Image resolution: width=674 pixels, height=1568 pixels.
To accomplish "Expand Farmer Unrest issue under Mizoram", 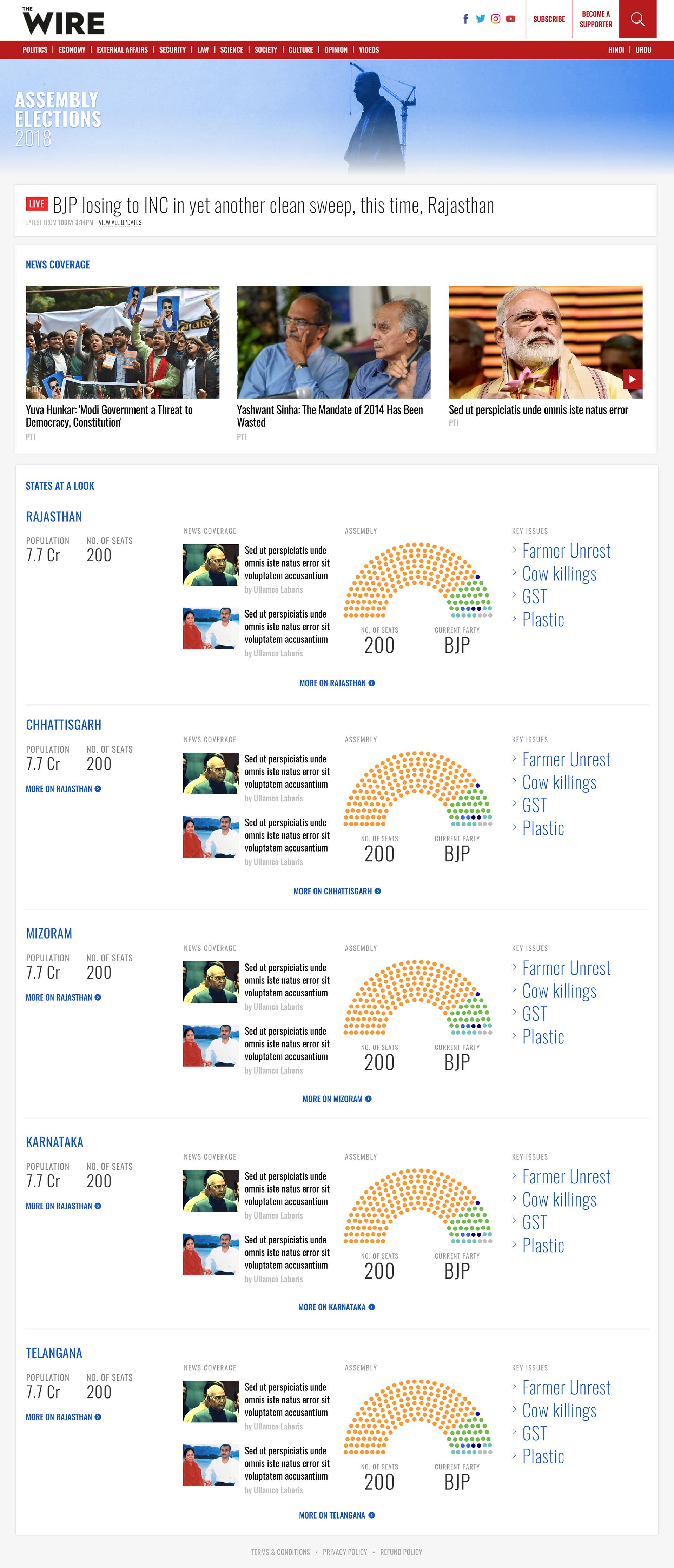I will [x=566, y=968].
